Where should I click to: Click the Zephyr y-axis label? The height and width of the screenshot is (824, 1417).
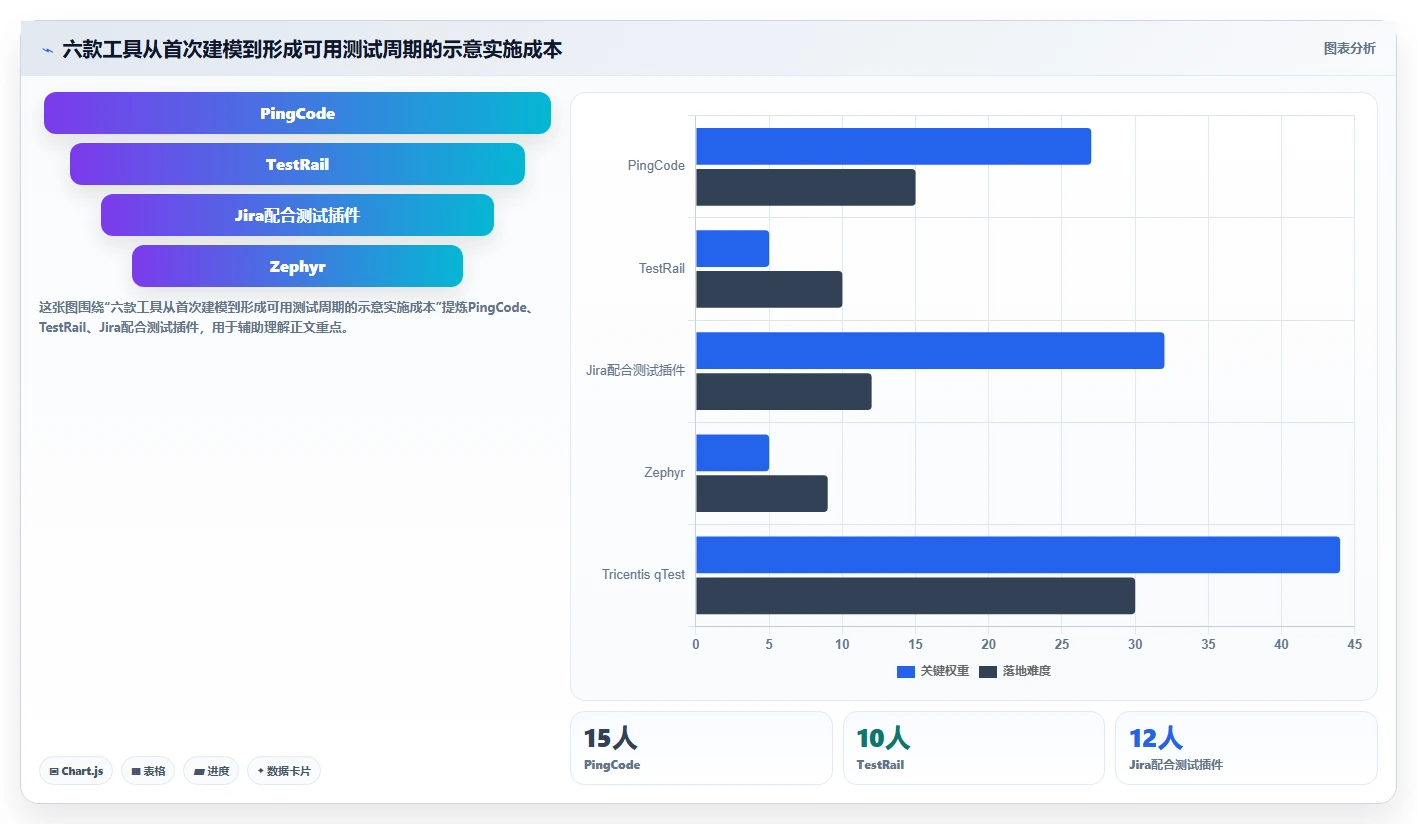pyautogui.click(x=665, y=472)
